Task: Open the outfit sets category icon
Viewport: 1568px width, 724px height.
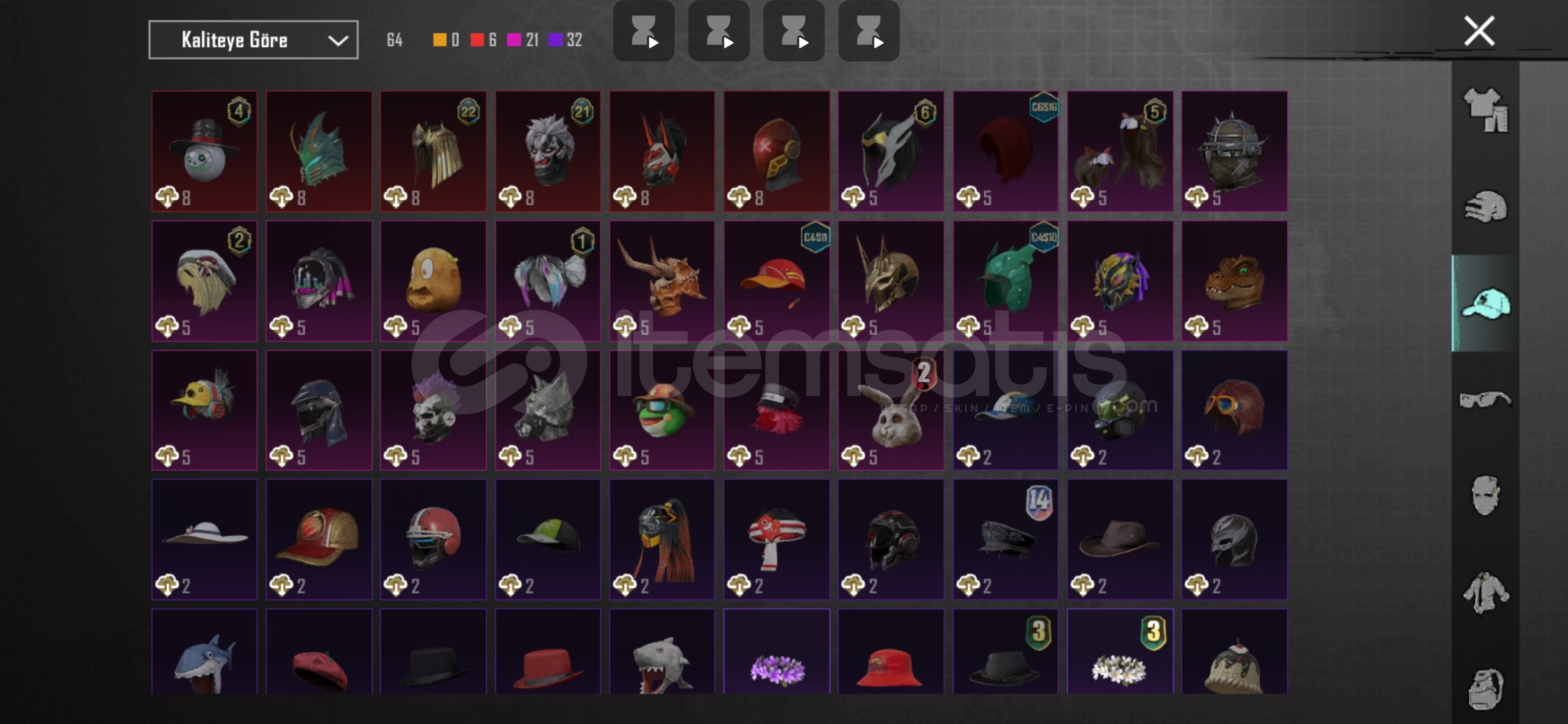Action: point(1486,110)
